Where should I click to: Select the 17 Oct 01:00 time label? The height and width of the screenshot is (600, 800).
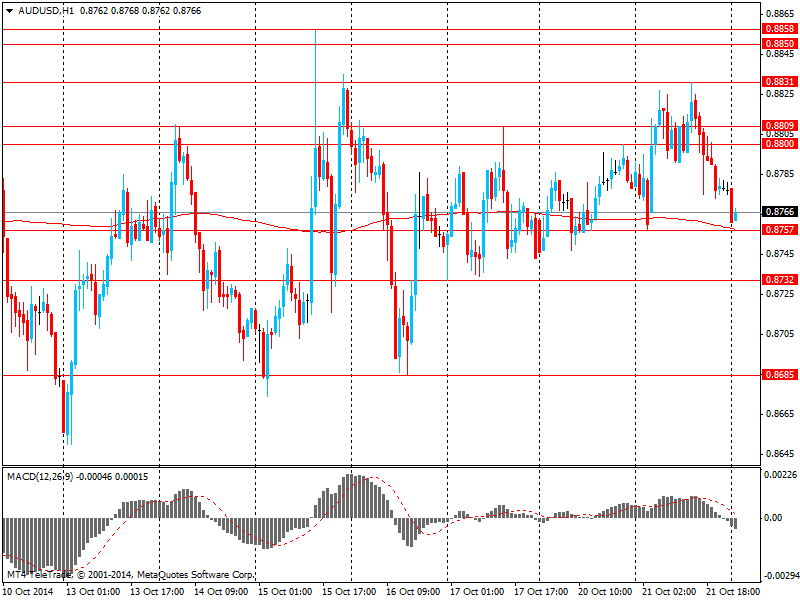(477, 592)
